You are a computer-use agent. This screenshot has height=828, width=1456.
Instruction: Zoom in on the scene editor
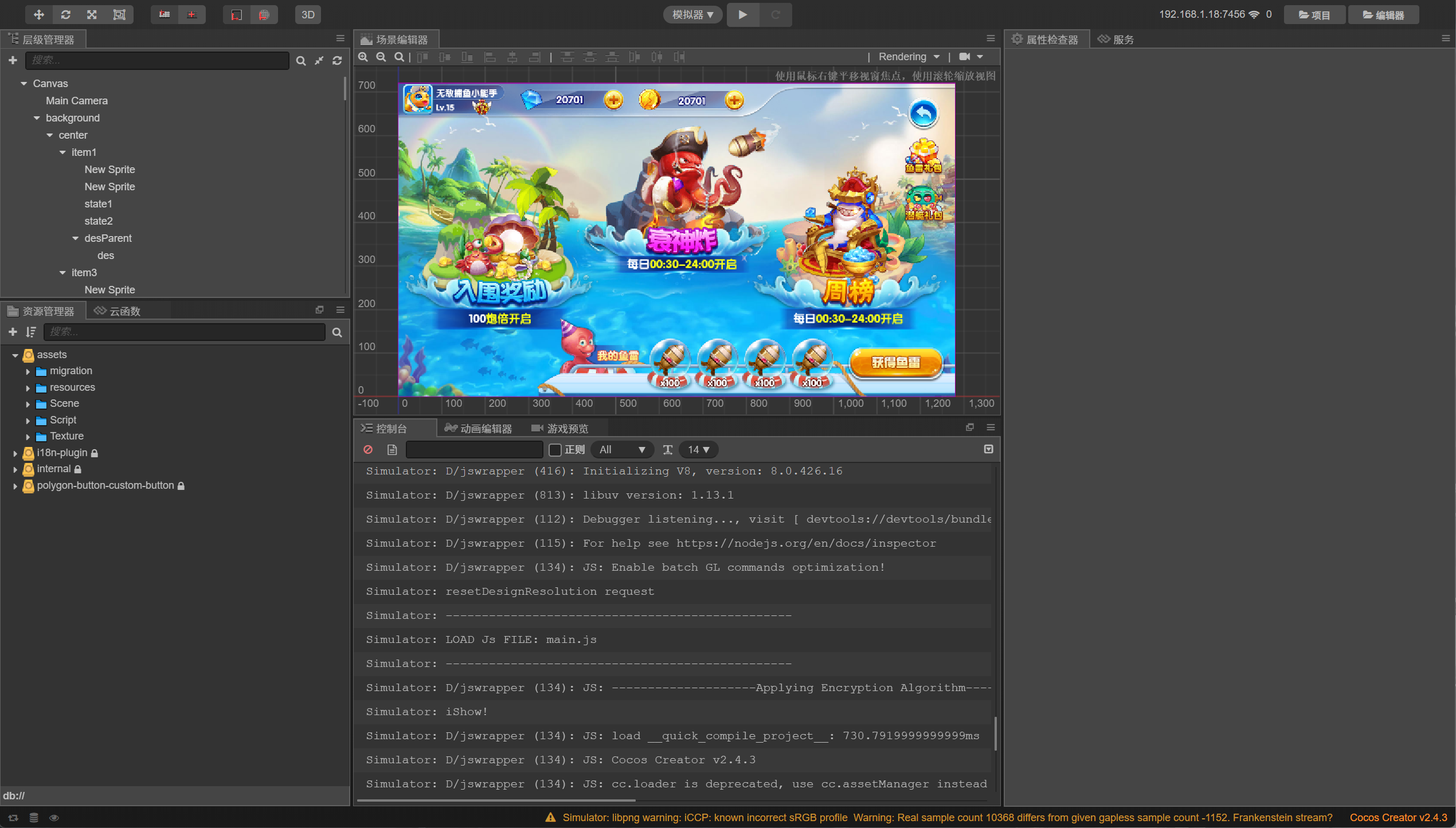coord(363,57)
